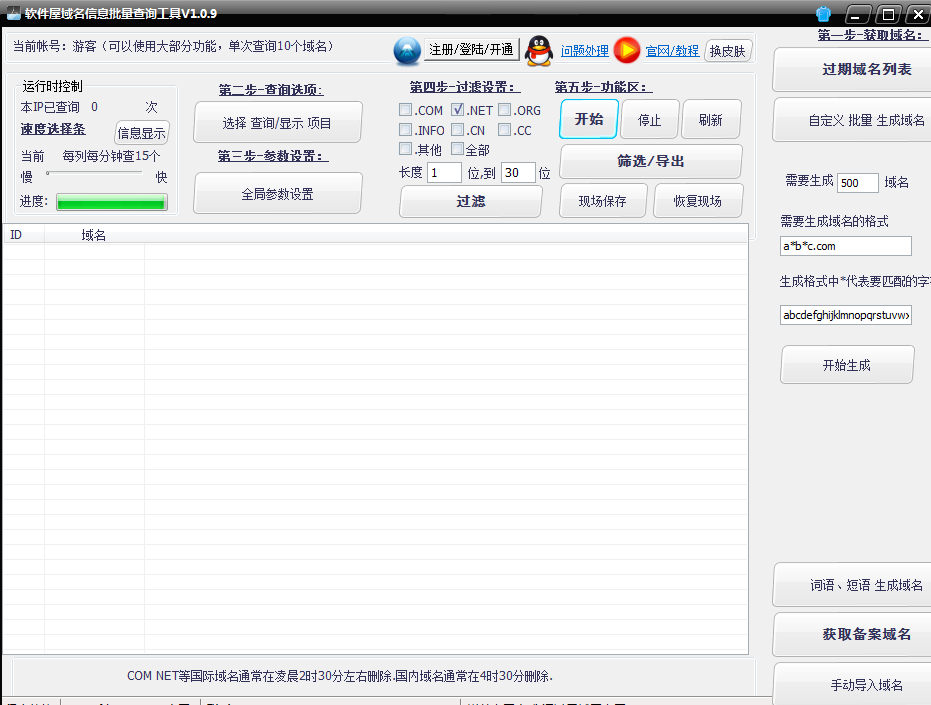Open the 官网/教程 link

click(672, 51)
